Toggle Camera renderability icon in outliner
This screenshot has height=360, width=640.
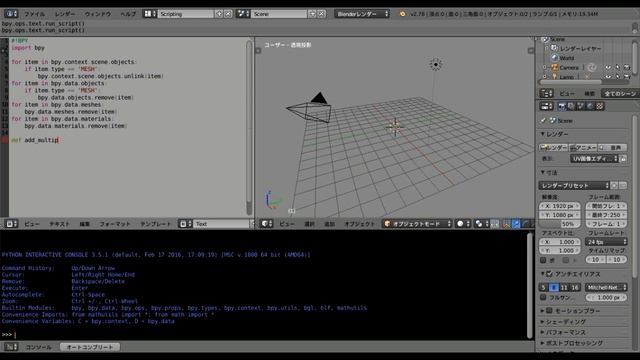[x=627, y=67]
